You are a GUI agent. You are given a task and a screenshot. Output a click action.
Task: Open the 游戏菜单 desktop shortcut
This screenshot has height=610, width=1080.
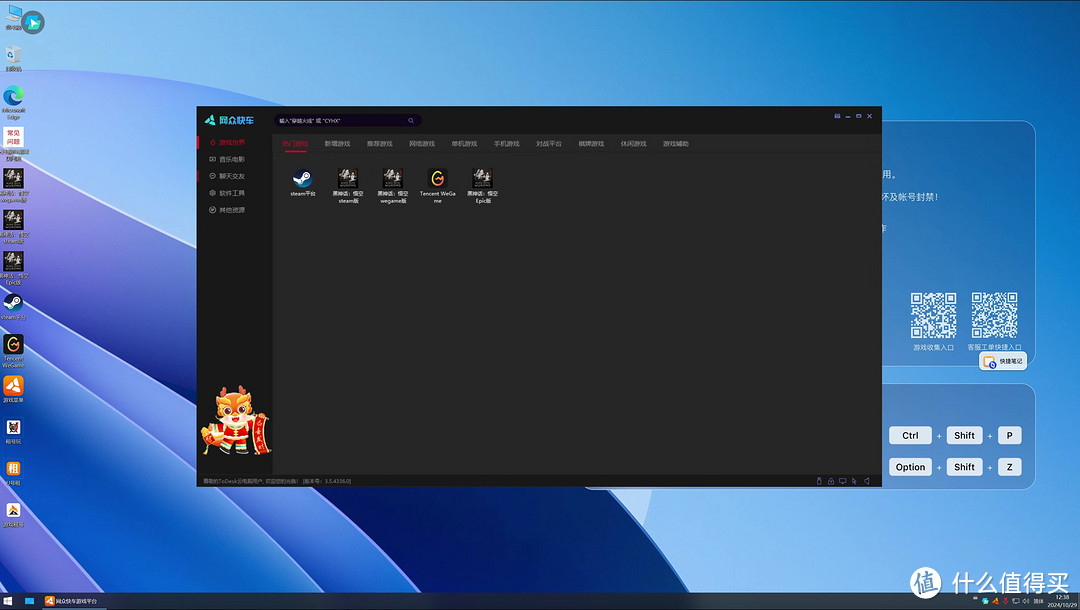13,386
